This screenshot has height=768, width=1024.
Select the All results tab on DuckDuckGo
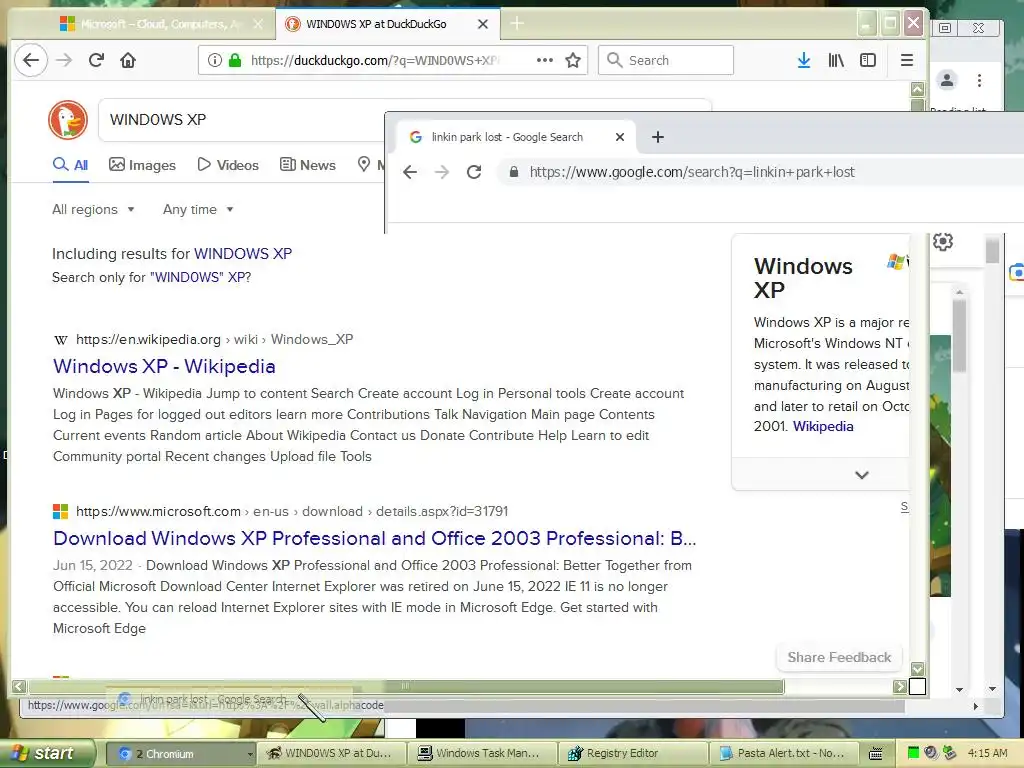[71, 165]
